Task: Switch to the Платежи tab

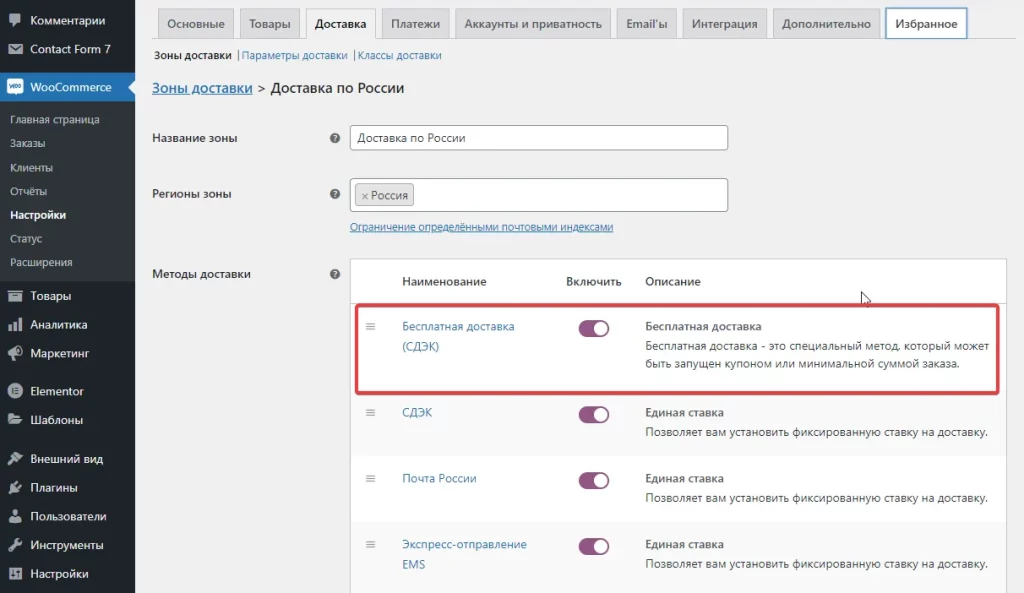Action: coord(415,22)
